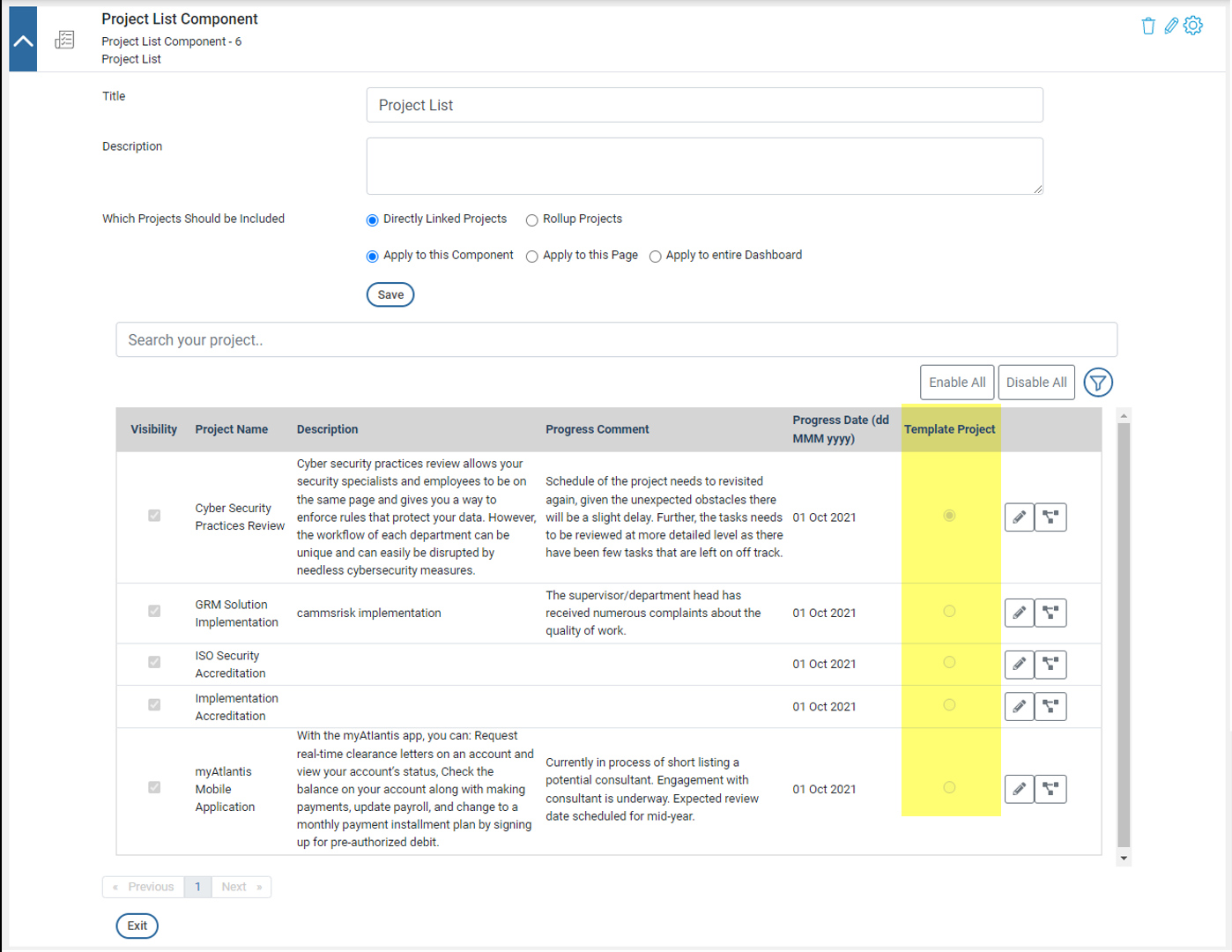1232x952 pixels.
Task: Click Disable All button
Action: pos(1036,383)
